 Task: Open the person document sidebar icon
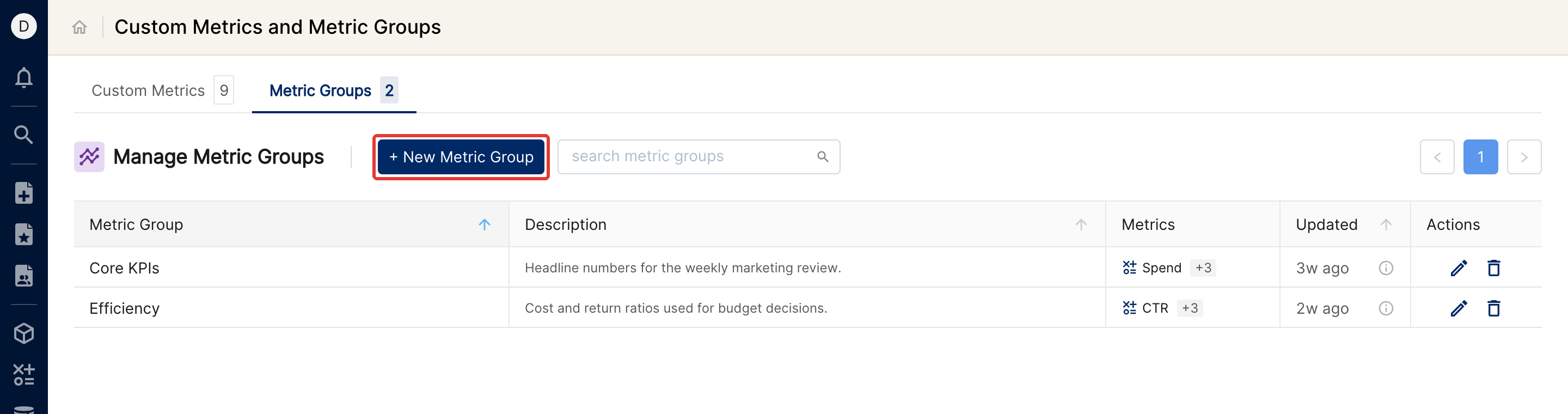coord(24,276)
